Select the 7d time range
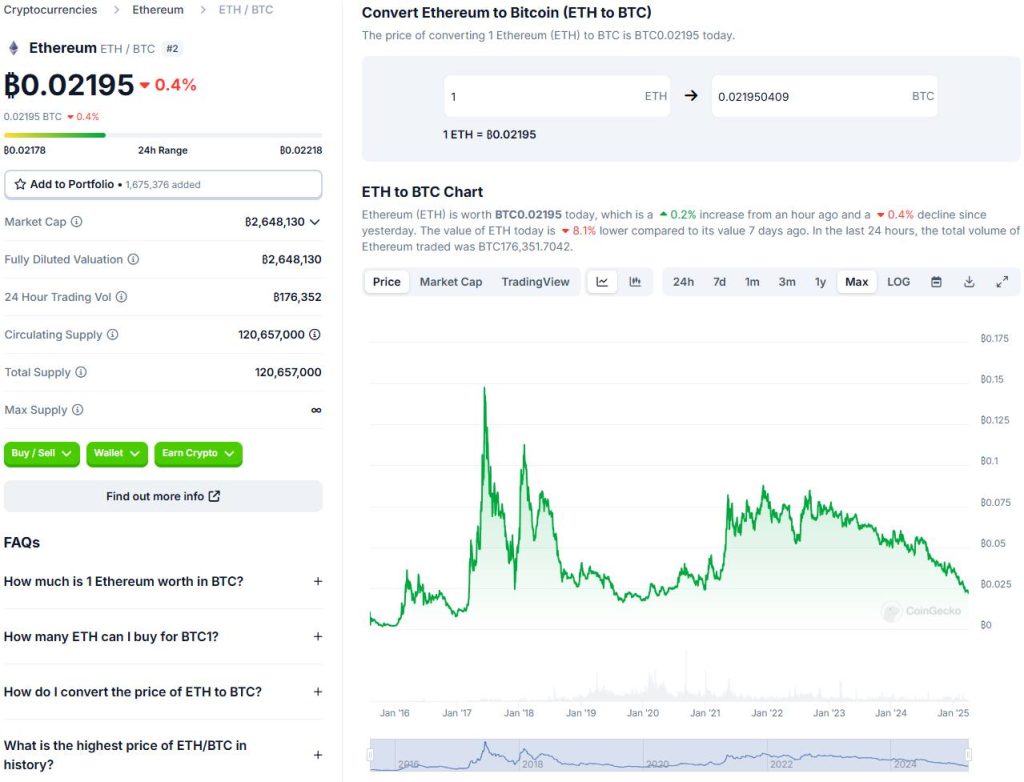 click(719, 282)
